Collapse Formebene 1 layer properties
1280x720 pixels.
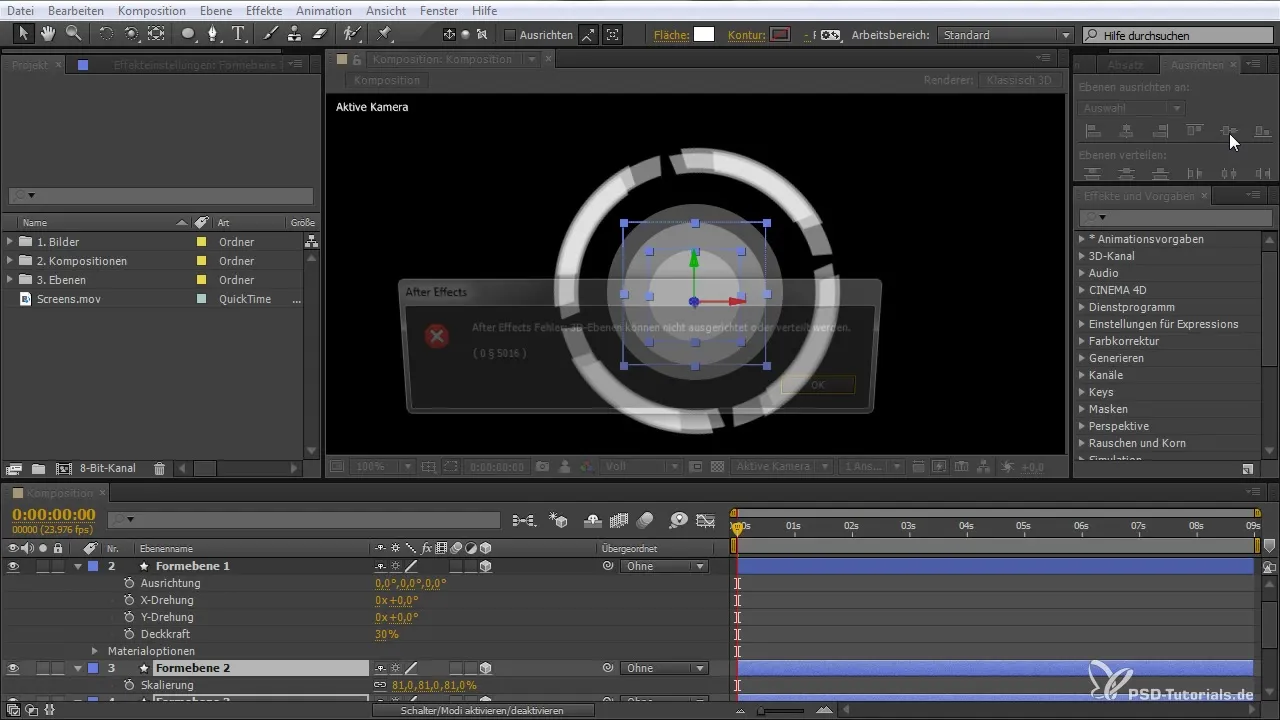click(x=78, y=566)
